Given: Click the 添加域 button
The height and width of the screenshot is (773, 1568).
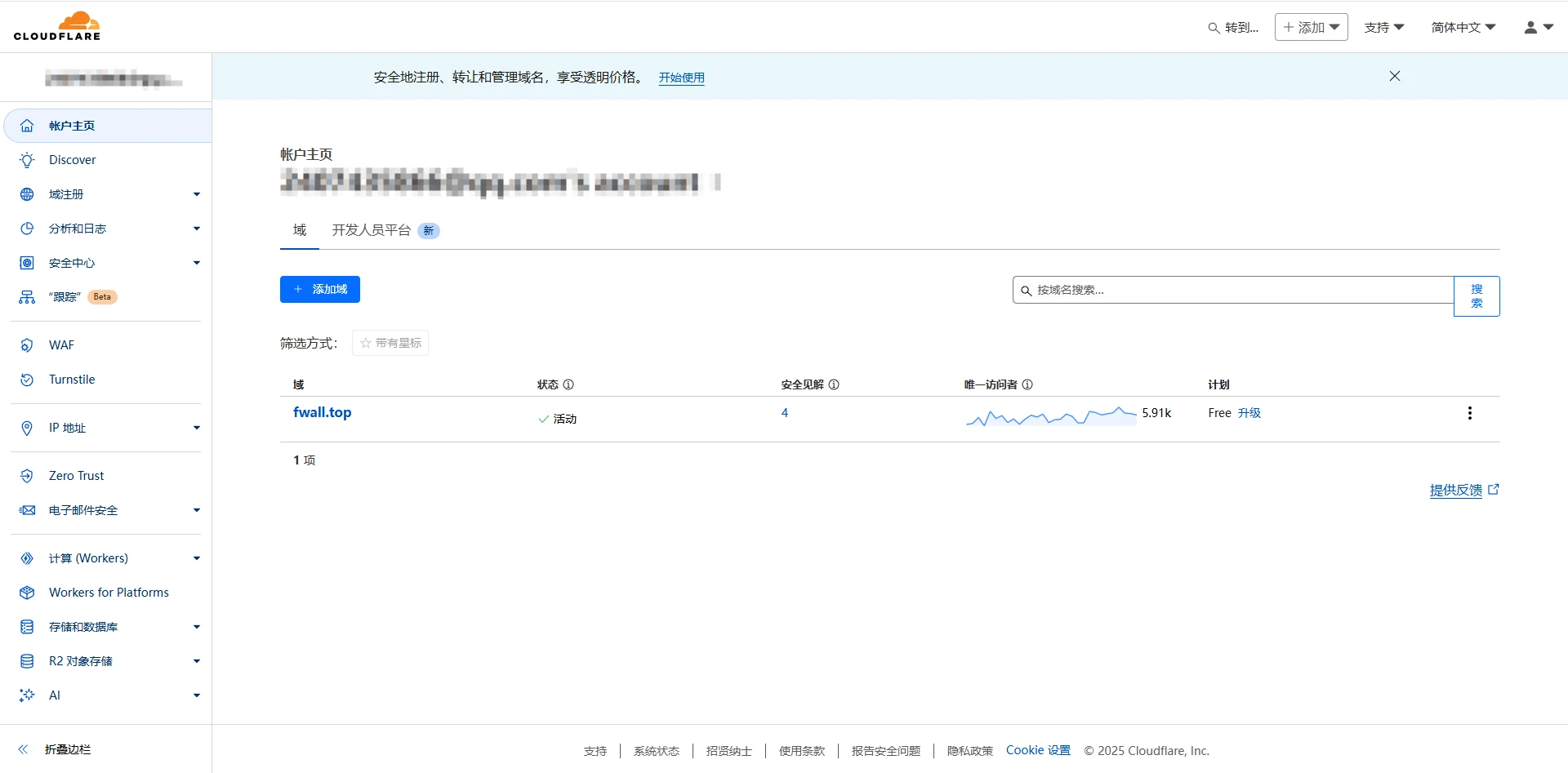Looking at the screenshot, I should tap(320, 289).
